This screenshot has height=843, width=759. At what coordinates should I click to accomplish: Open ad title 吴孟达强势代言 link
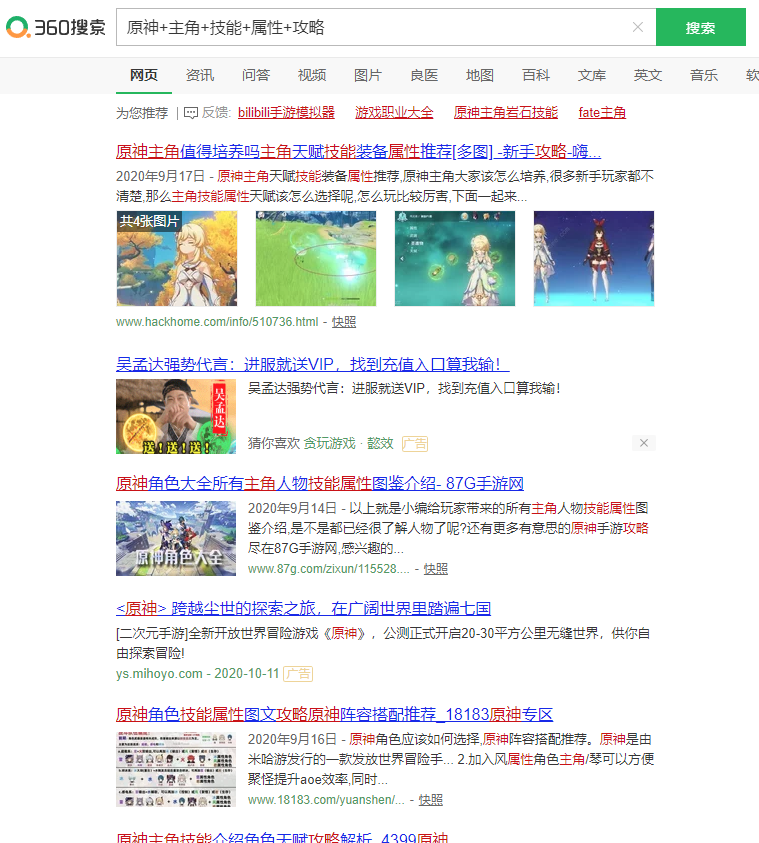312,365
